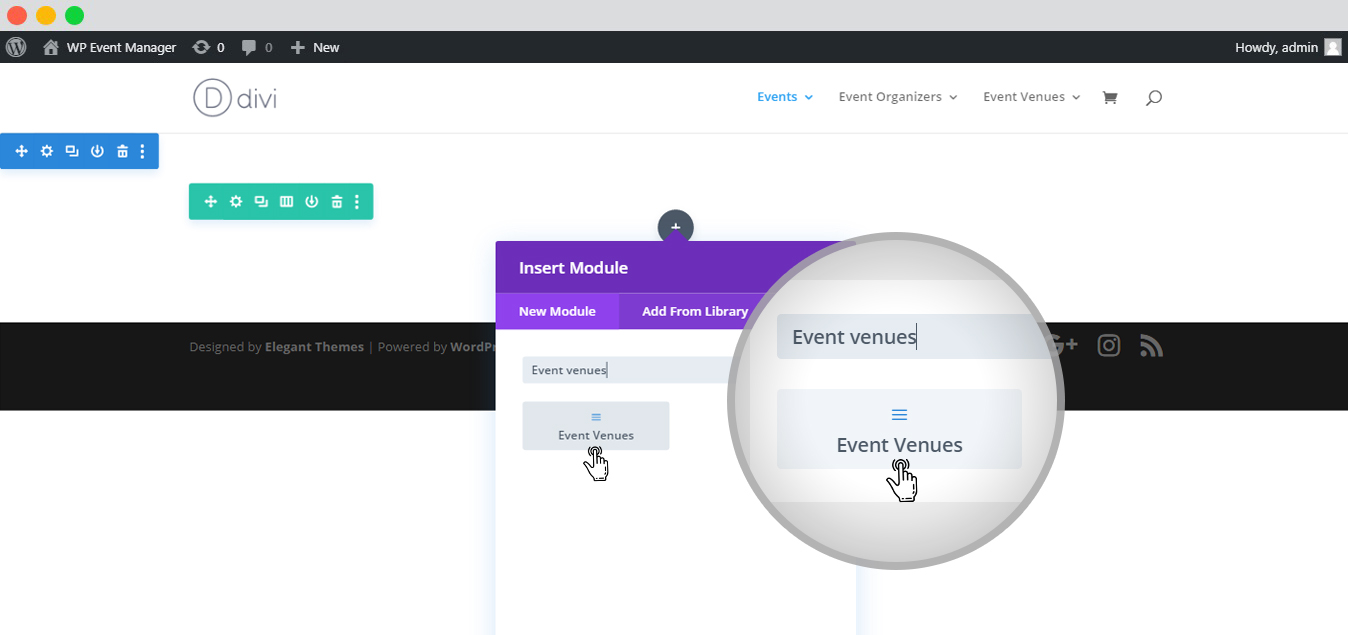Save section to library from blue toolbar
Viewport: 1348px width, 635px height.
point(97,151)
